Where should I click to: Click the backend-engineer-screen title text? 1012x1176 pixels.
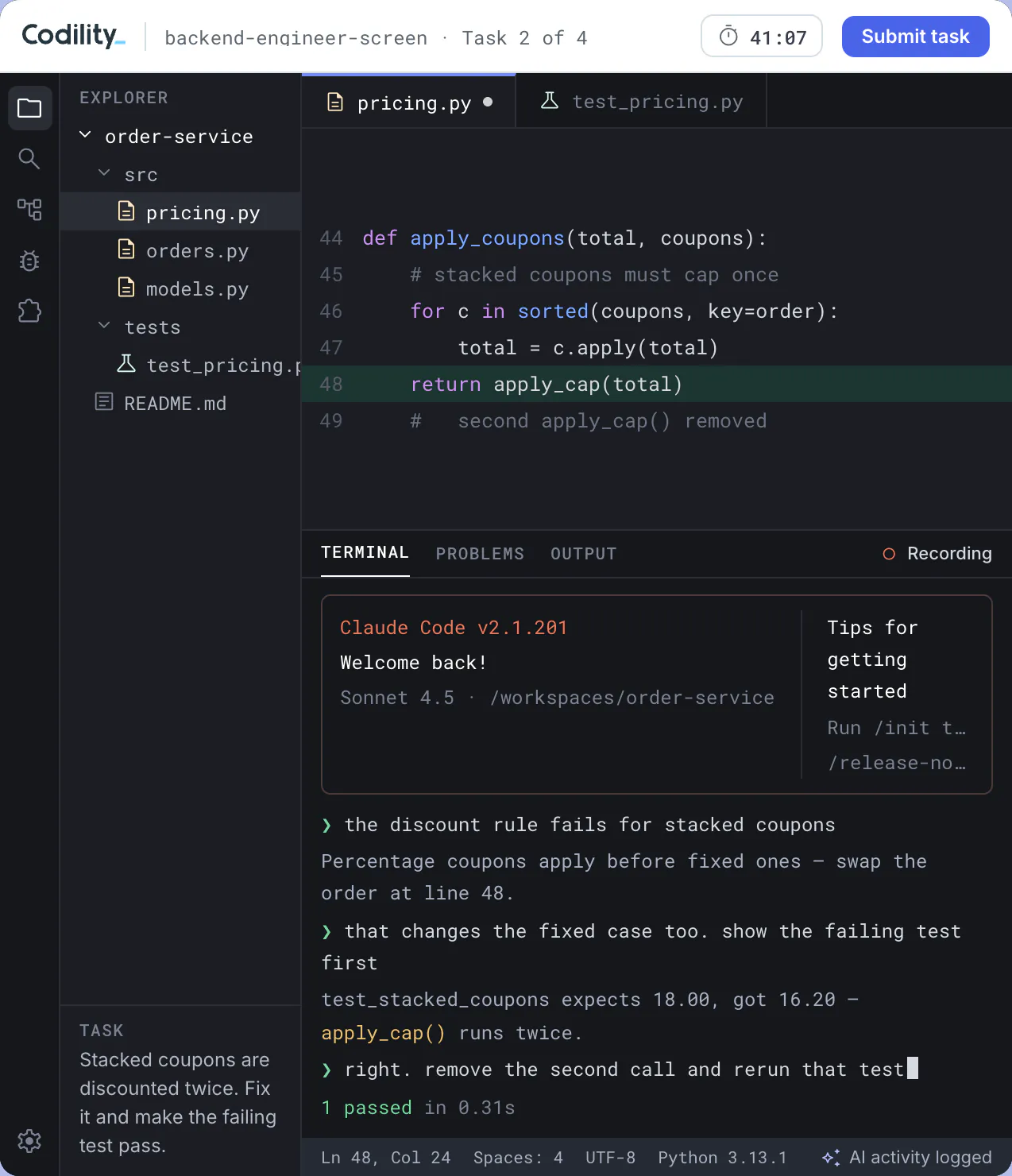[x=295, y=38]
